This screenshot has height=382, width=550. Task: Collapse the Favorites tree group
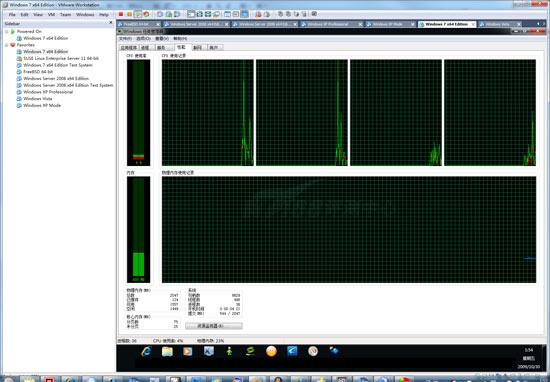[6, 45]
